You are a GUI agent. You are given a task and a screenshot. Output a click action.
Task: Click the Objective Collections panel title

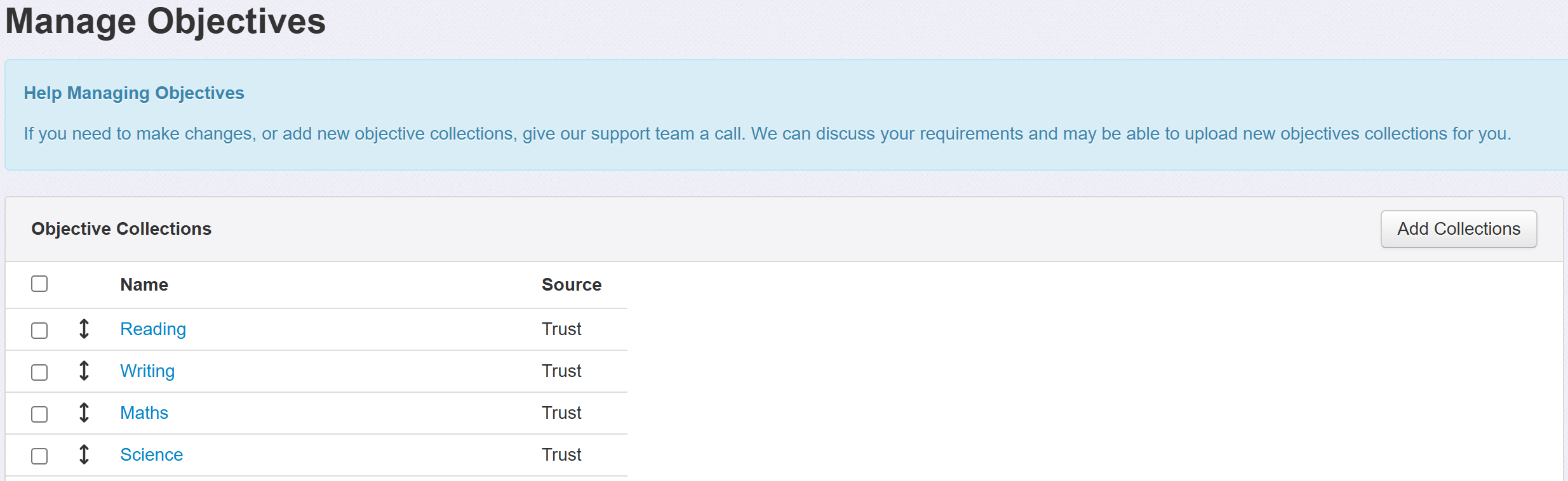pyautogui.click(x=121, y=228)
